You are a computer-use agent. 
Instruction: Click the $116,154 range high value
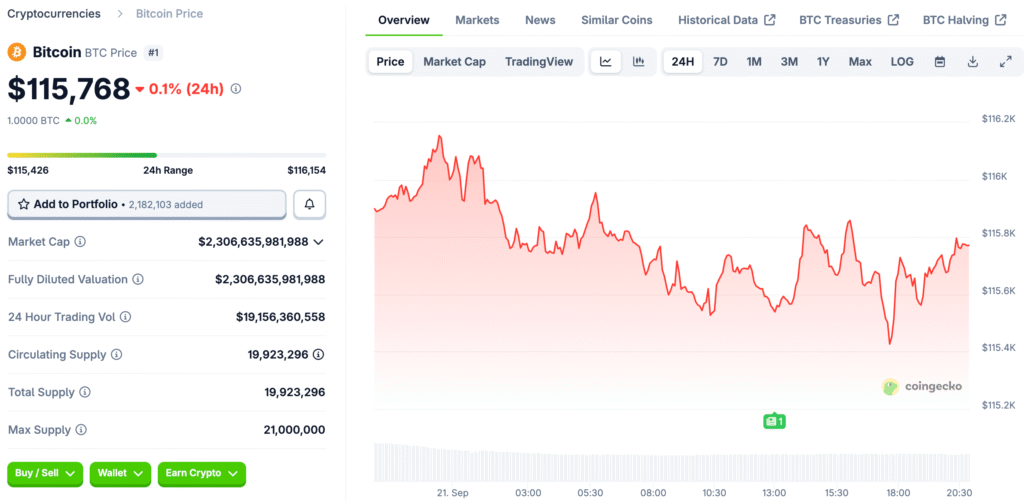pyautogui.click(x=306, y=170)
